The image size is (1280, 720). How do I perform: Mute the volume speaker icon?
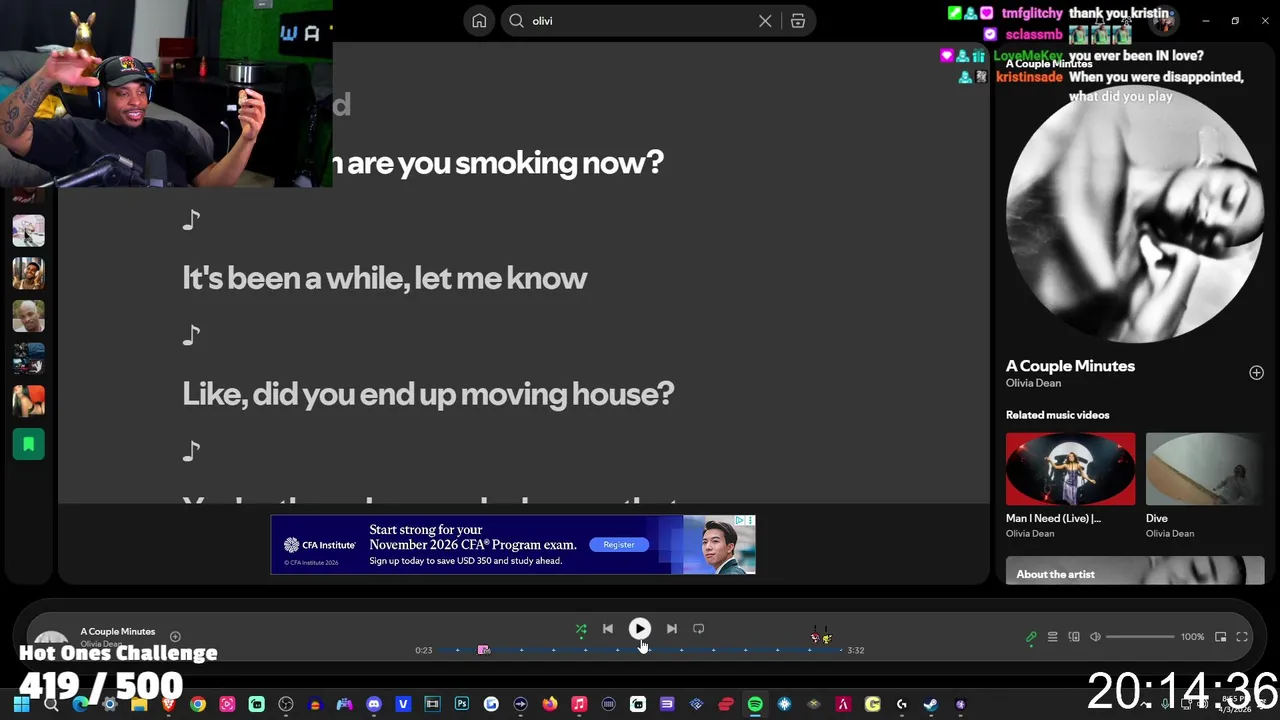[1095, 637]
